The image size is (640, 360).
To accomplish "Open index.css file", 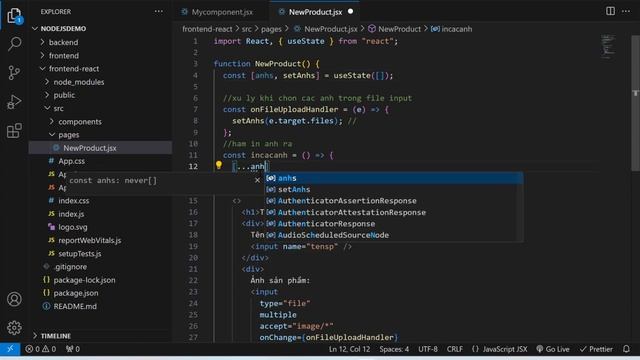I will [100, 200].
